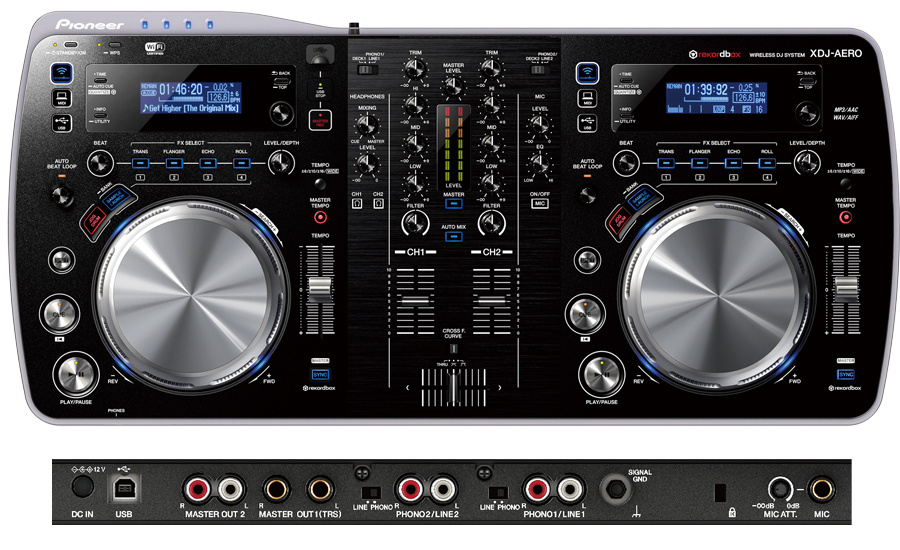Toggle the left deck ECHO effect button
The height and width of the screenshot is (550, 900).
click(208, 164)
